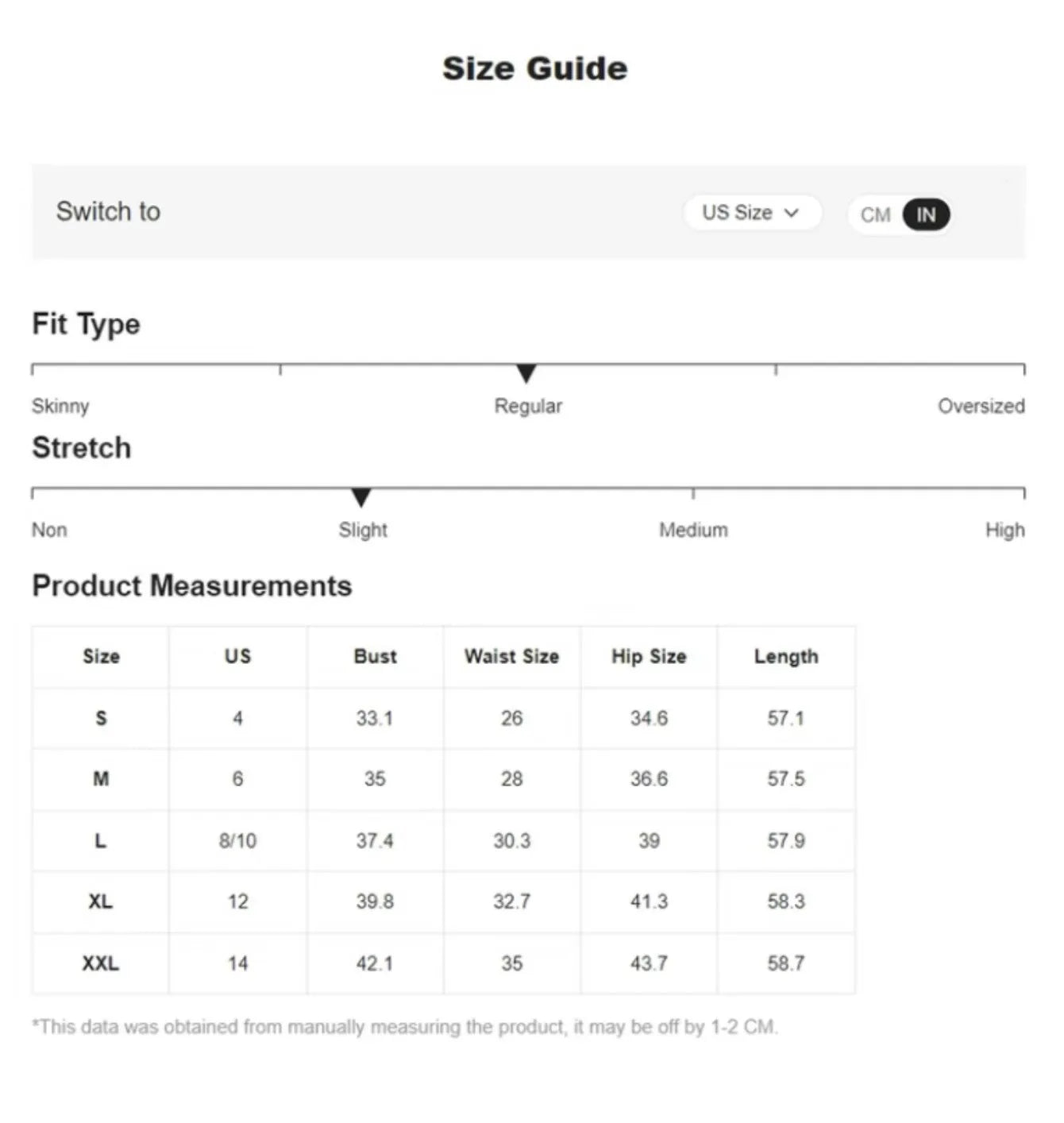Select the XXL size row label
1064x1123 pixels.
[101, 963]
